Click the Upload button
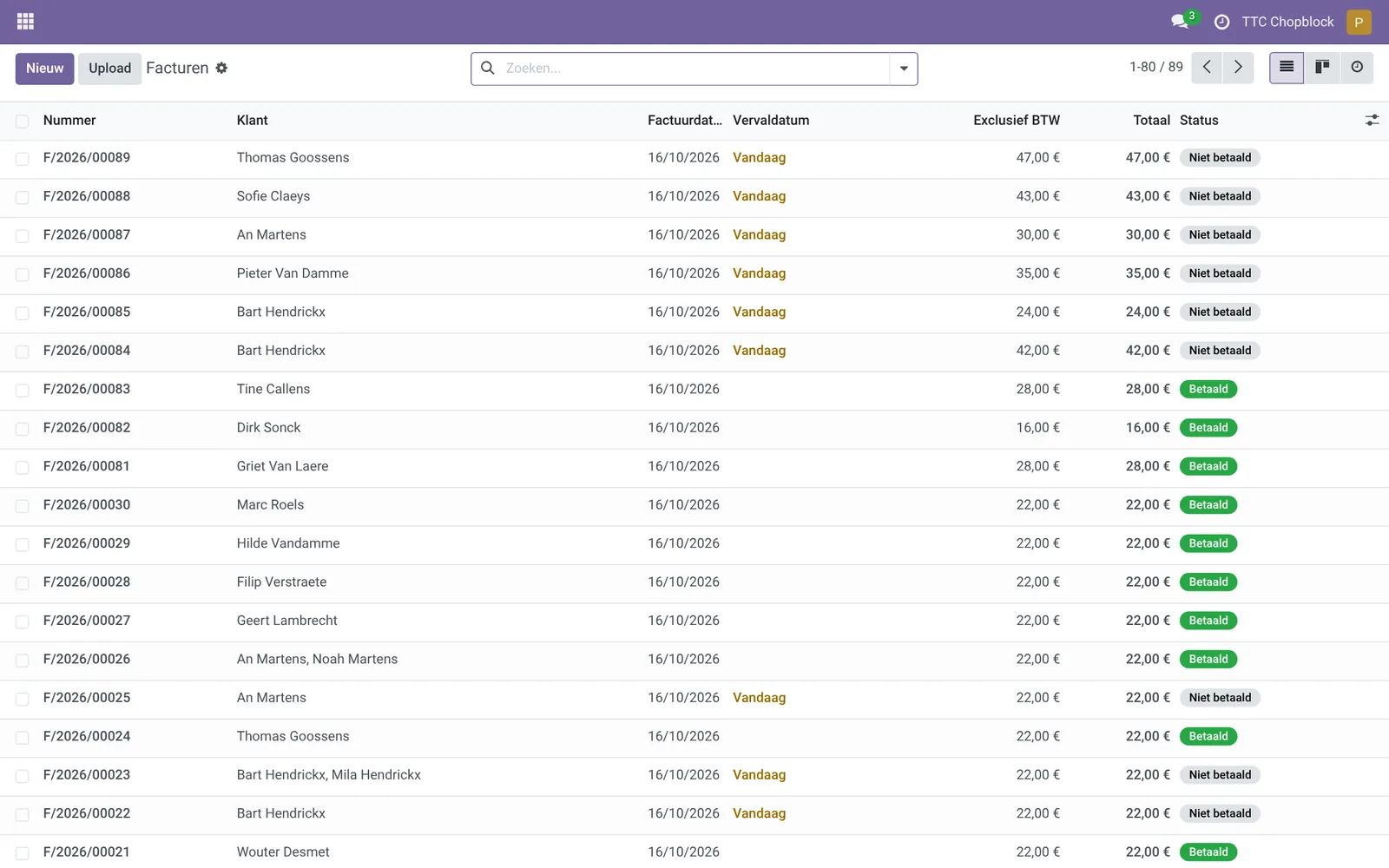This screenshot has width=1389, height=868. [x=109, y=69]
